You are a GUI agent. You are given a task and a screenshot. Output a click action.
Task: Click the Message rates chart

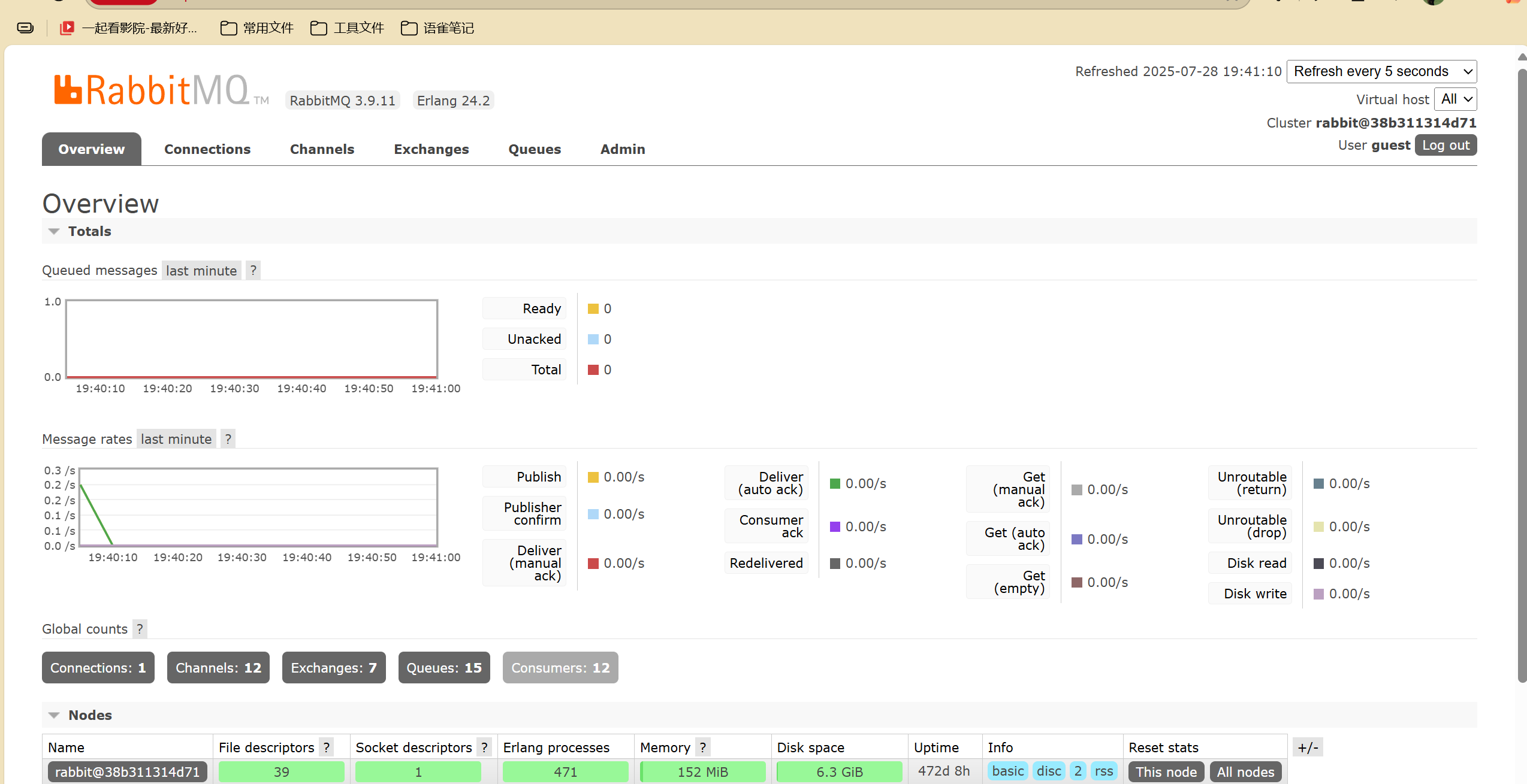point(258,507)
